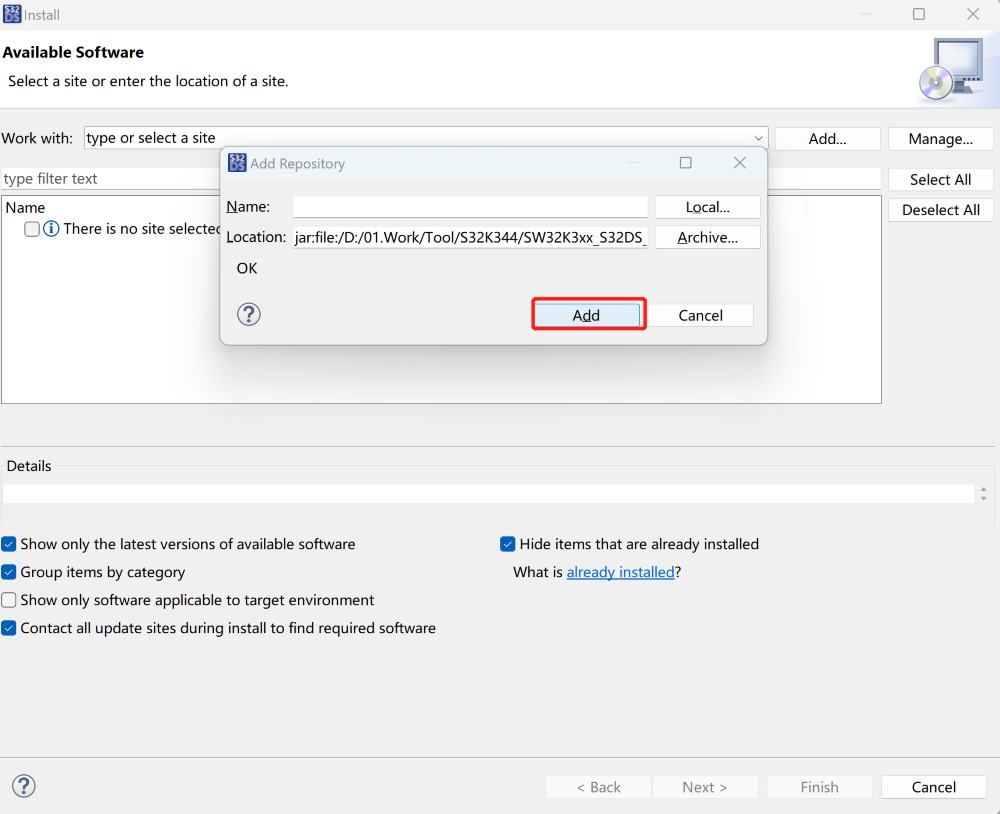This screenshot has height=814, width=1000.
Task: Expand the 'Work with' site dropdown arrow
Action: coord(758,138)
